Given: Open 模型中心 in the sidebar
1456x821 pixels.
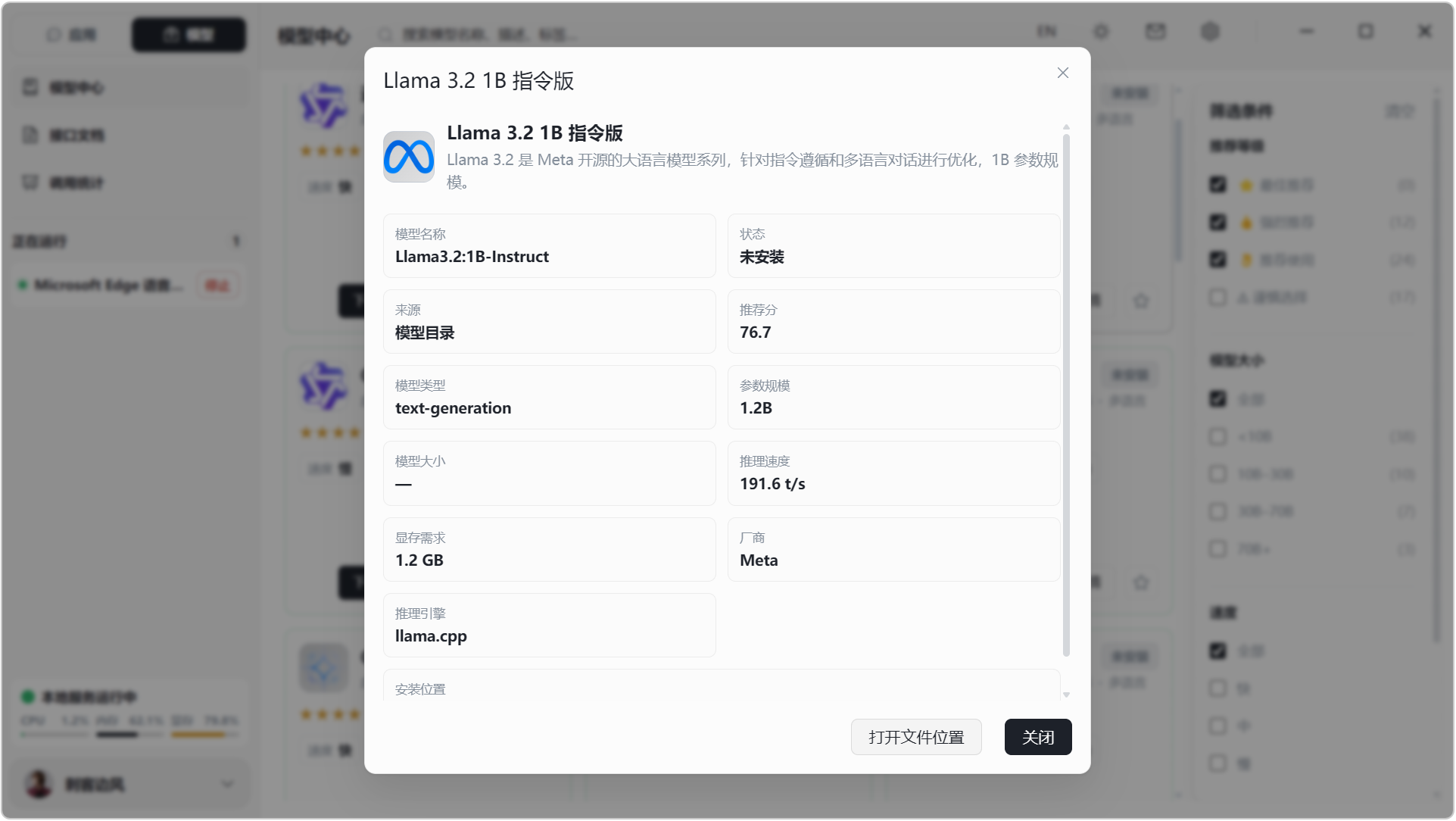Looking at the screenshot, I should point(130,88).
